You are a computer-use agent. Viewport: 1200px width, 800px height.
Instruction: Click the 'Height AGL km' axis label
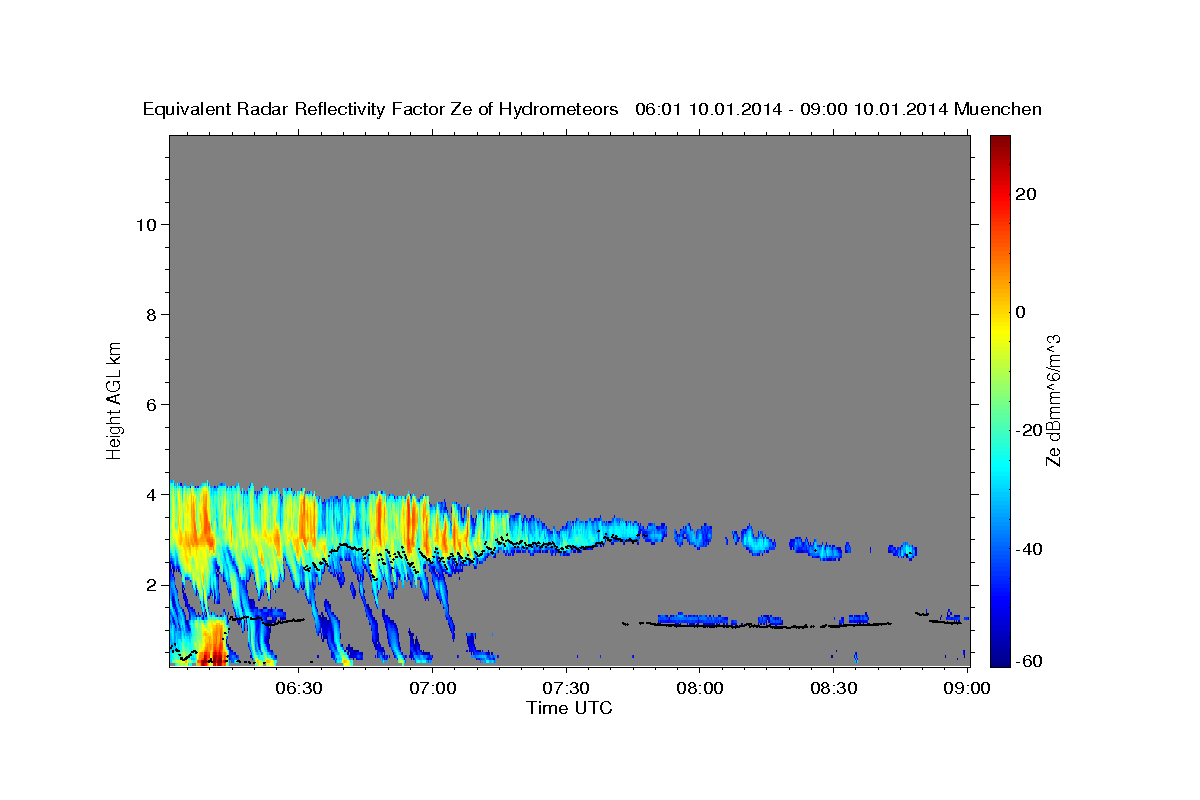114,399
